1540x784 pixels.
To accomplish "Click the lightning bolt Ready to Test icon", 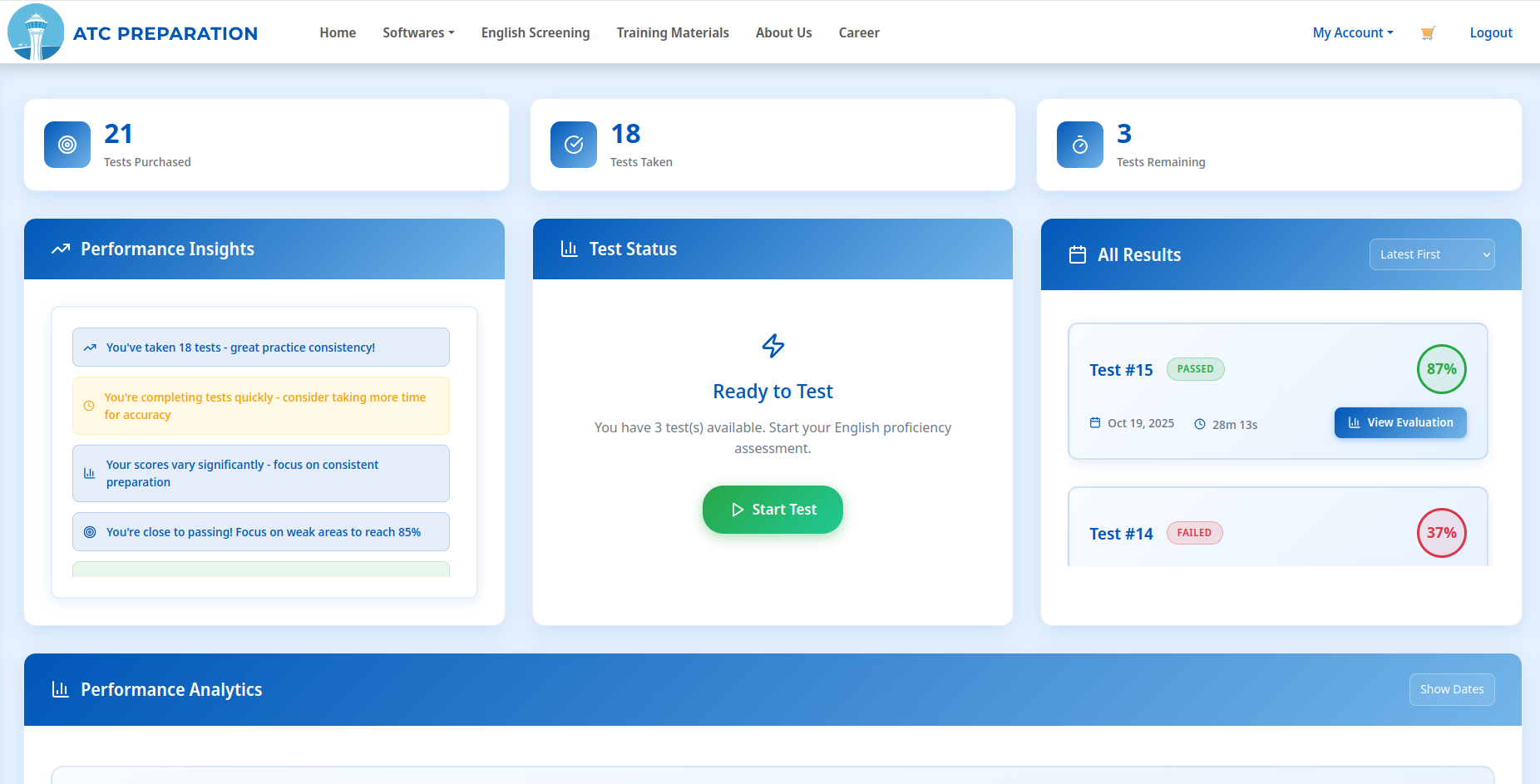I will click(773, 346).
